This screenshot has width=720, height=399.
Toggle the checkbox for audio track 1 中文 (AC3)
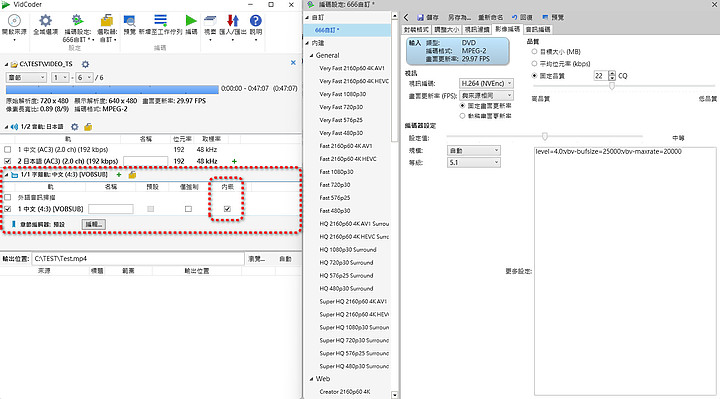click(8, 150)
